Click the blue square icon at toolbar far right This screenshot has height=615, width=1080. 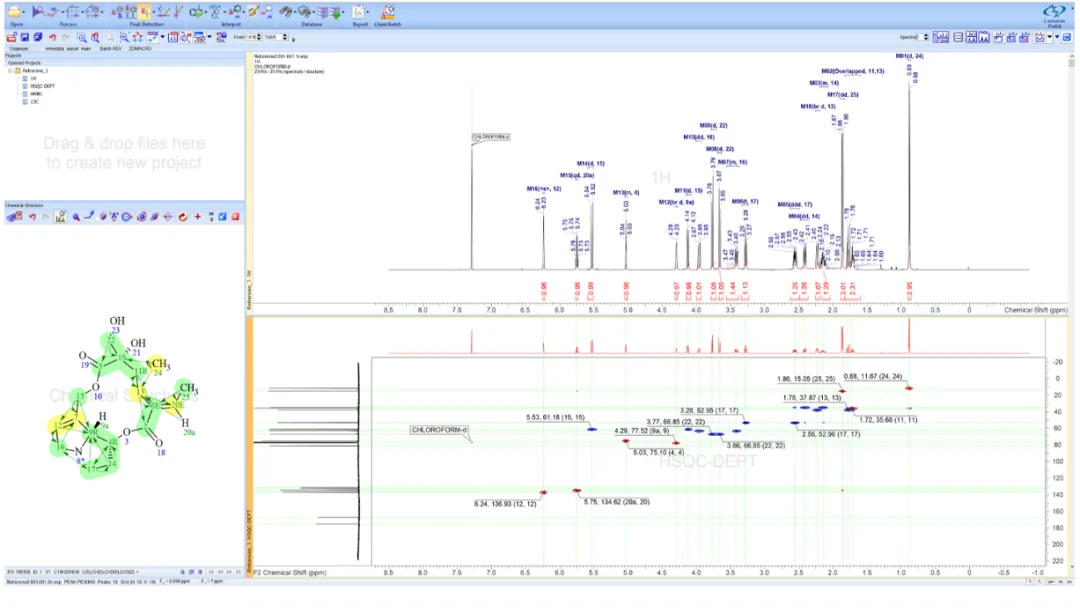point(1066,37)
